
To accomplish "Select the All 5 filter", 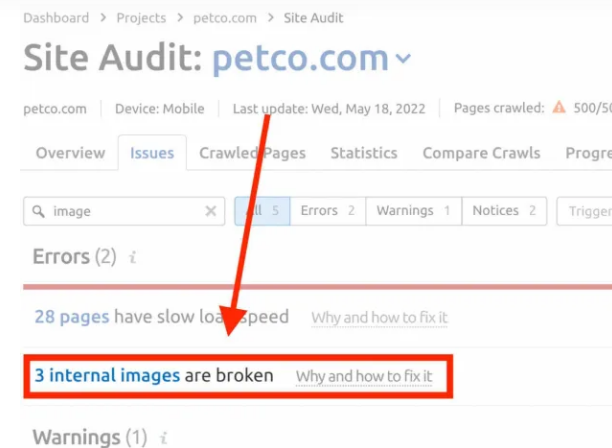I will point(262,211).
